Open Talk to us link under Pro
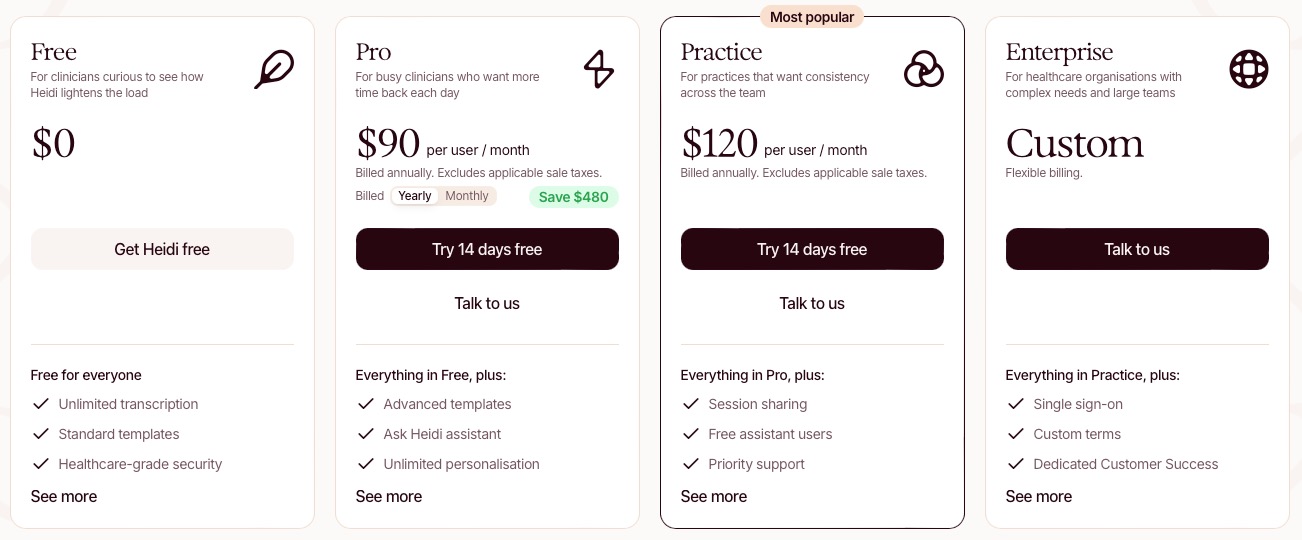This screenshot has height=540, width=1302. point(487,303)
